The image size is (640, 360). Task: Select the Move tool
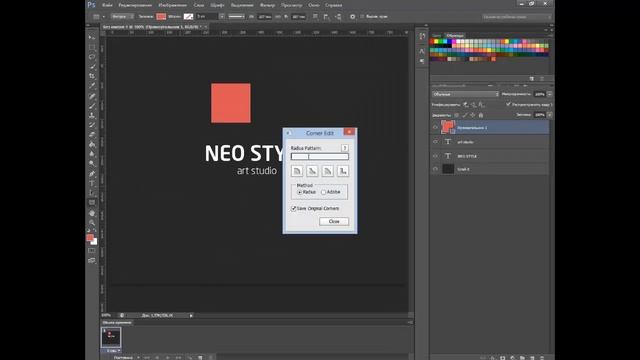point(92,37)
